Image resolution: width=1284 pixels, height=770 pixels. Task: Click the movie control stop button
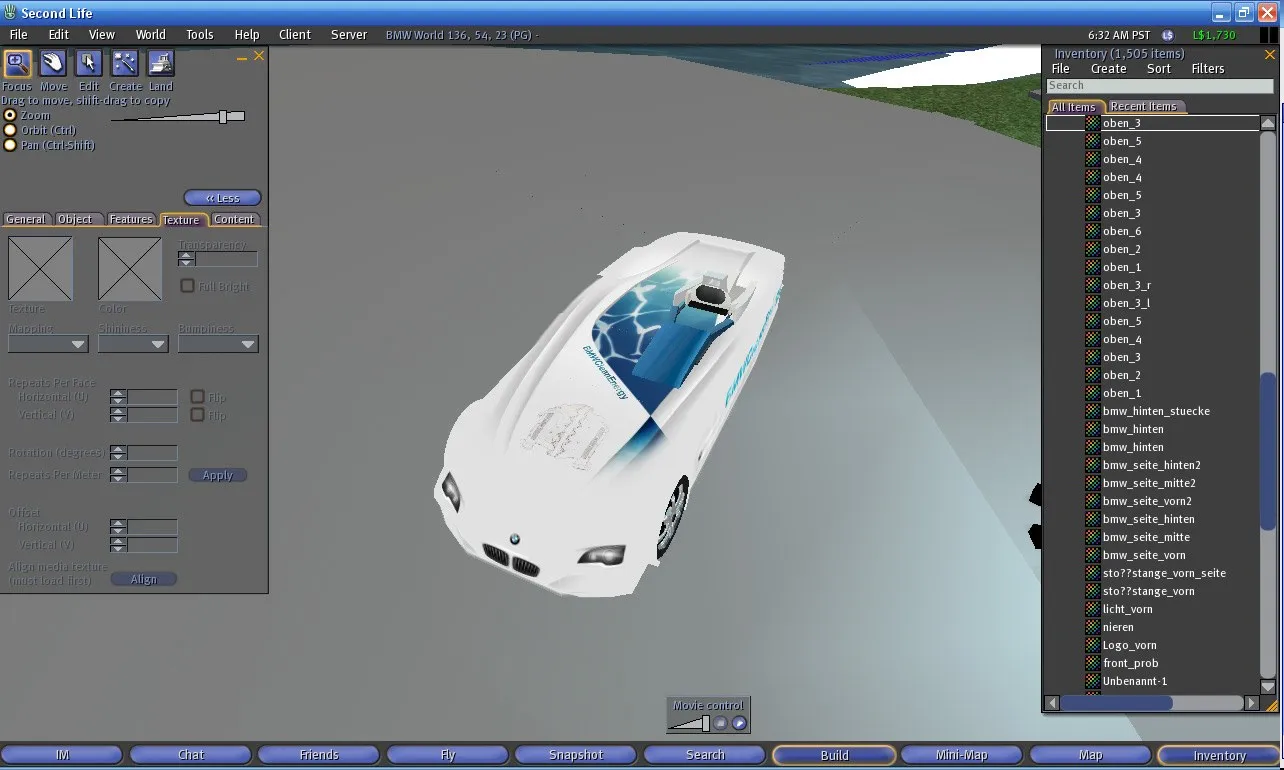point(720,723)
